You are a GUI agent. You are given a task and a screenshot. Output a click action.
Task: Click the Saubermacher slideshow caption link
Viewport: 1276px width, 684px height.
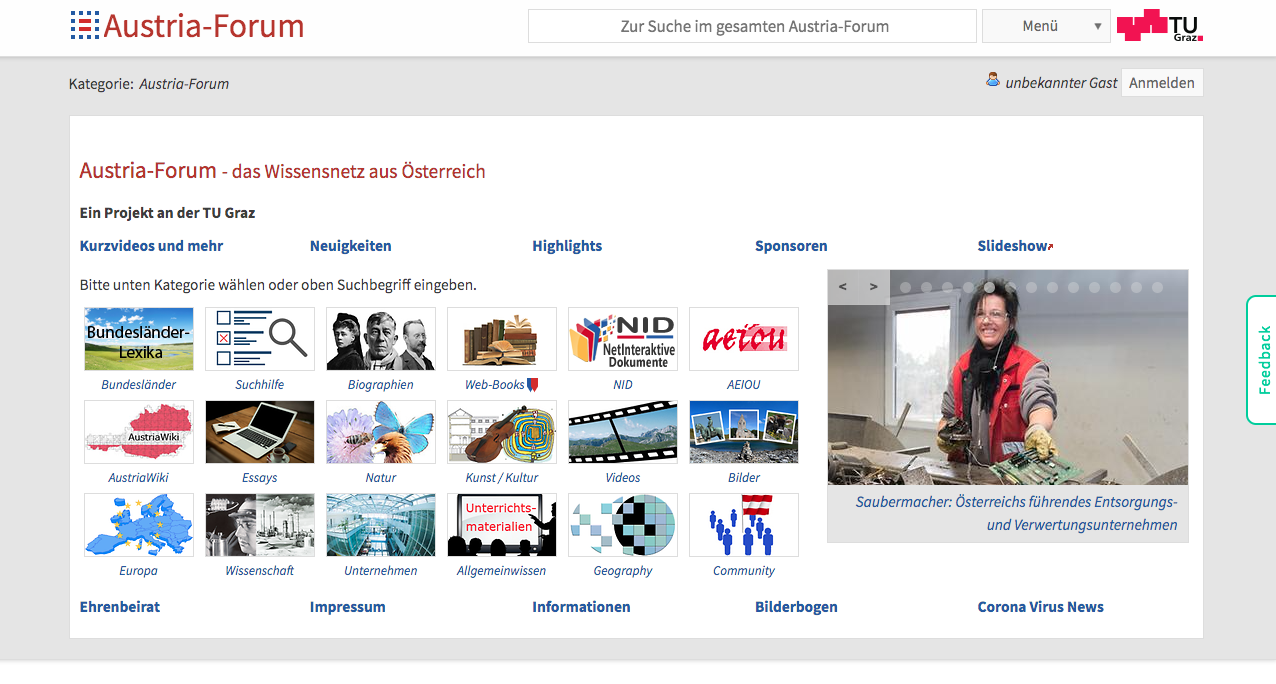pos(1017,513)
